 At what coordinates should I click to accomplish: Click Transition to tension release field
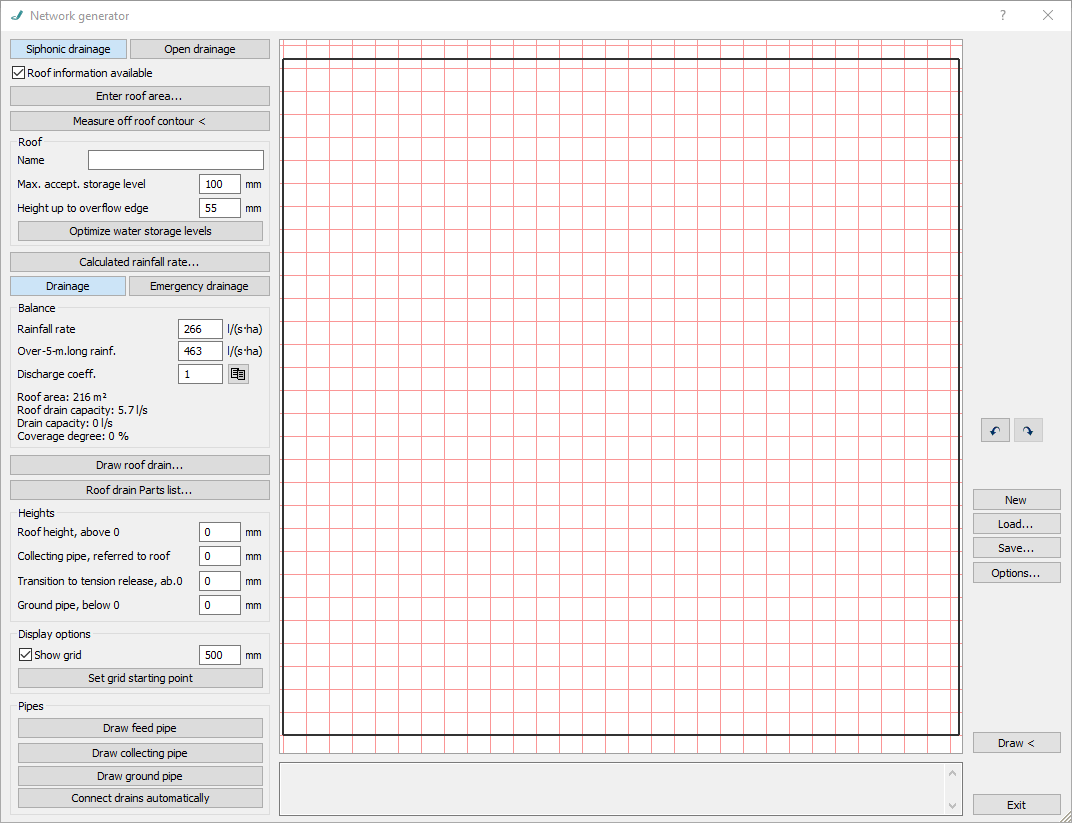(220, 581)
